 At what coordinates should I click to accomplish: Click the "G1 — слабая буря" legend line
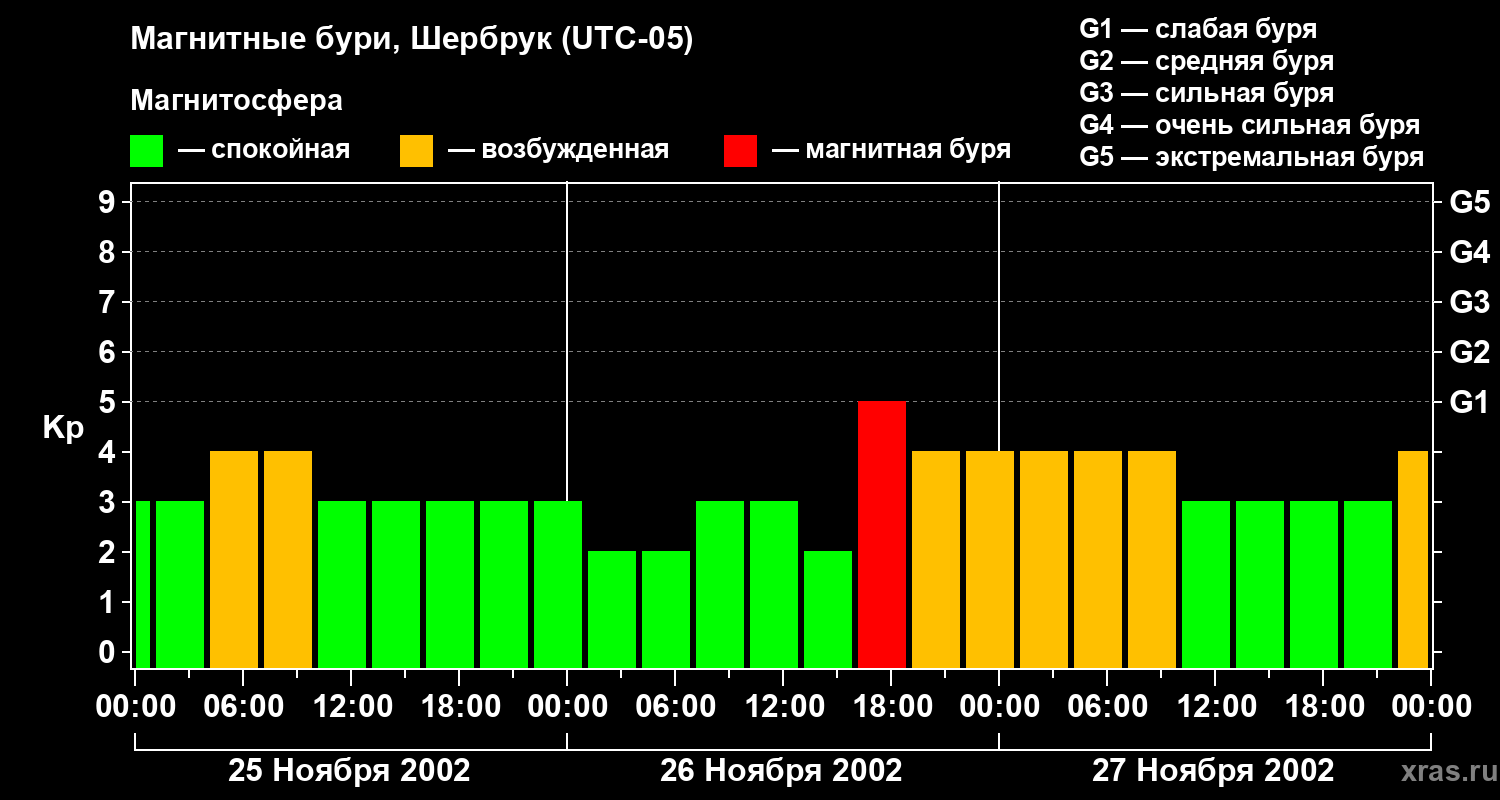pos(1198,29)
